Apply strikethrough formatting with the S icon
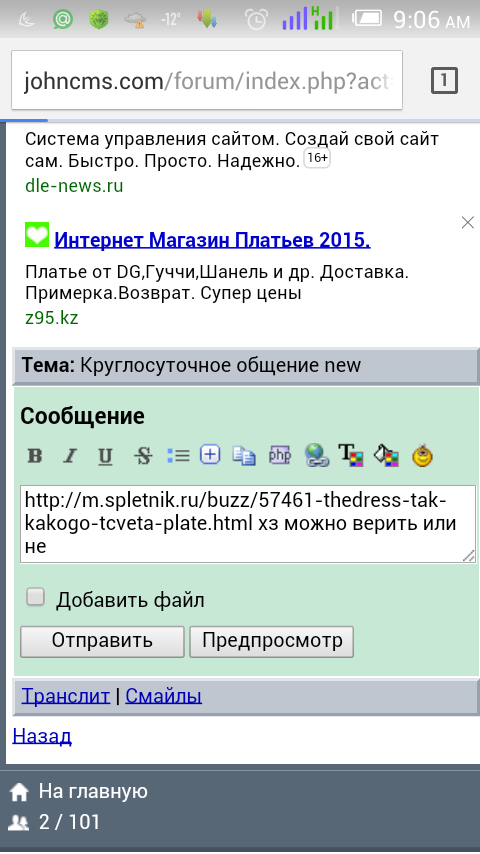480x854 pixels. (x=143, y=455)
